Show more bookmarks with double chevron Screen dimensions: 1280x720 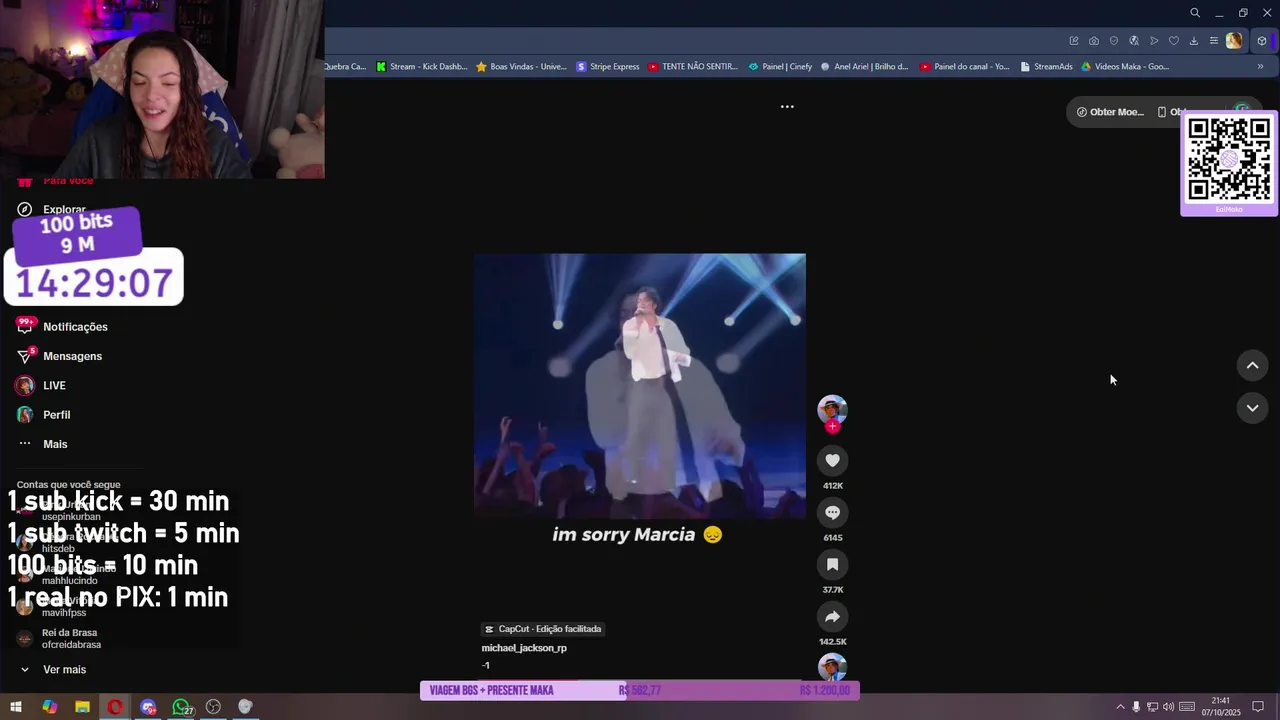click(x=1260, y=67)
